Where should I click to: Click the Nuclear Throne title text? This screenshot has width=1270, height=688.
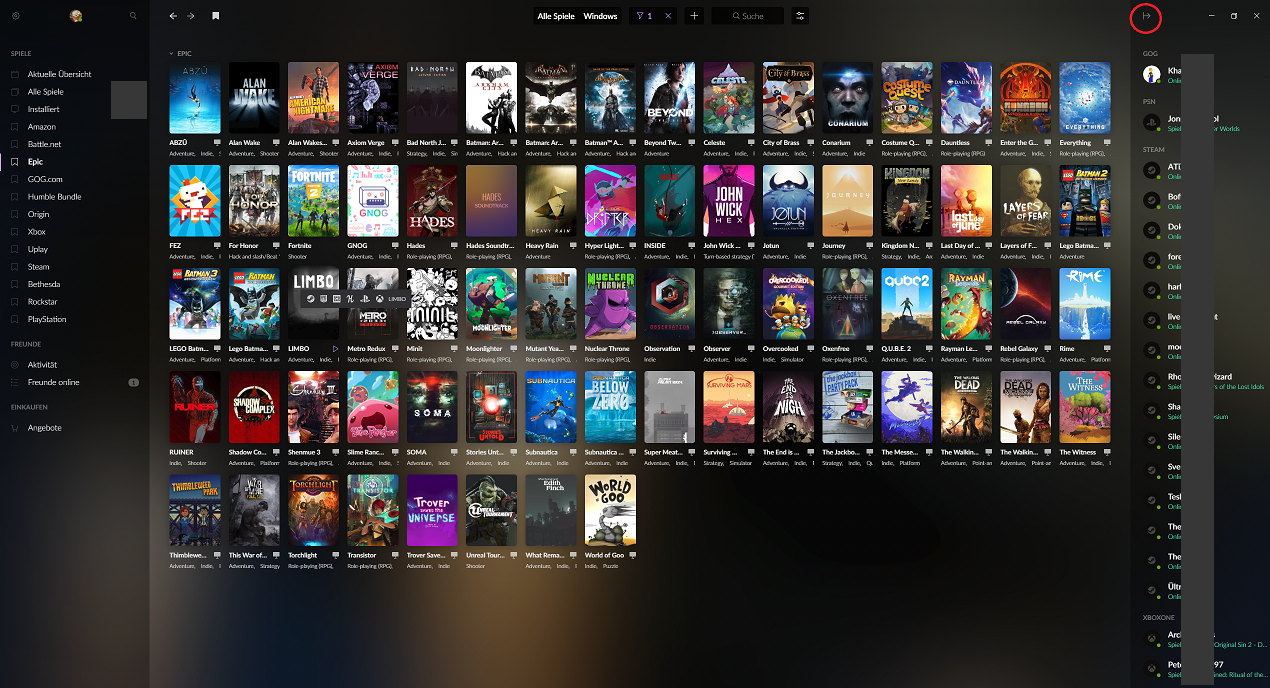coord(607,349)
